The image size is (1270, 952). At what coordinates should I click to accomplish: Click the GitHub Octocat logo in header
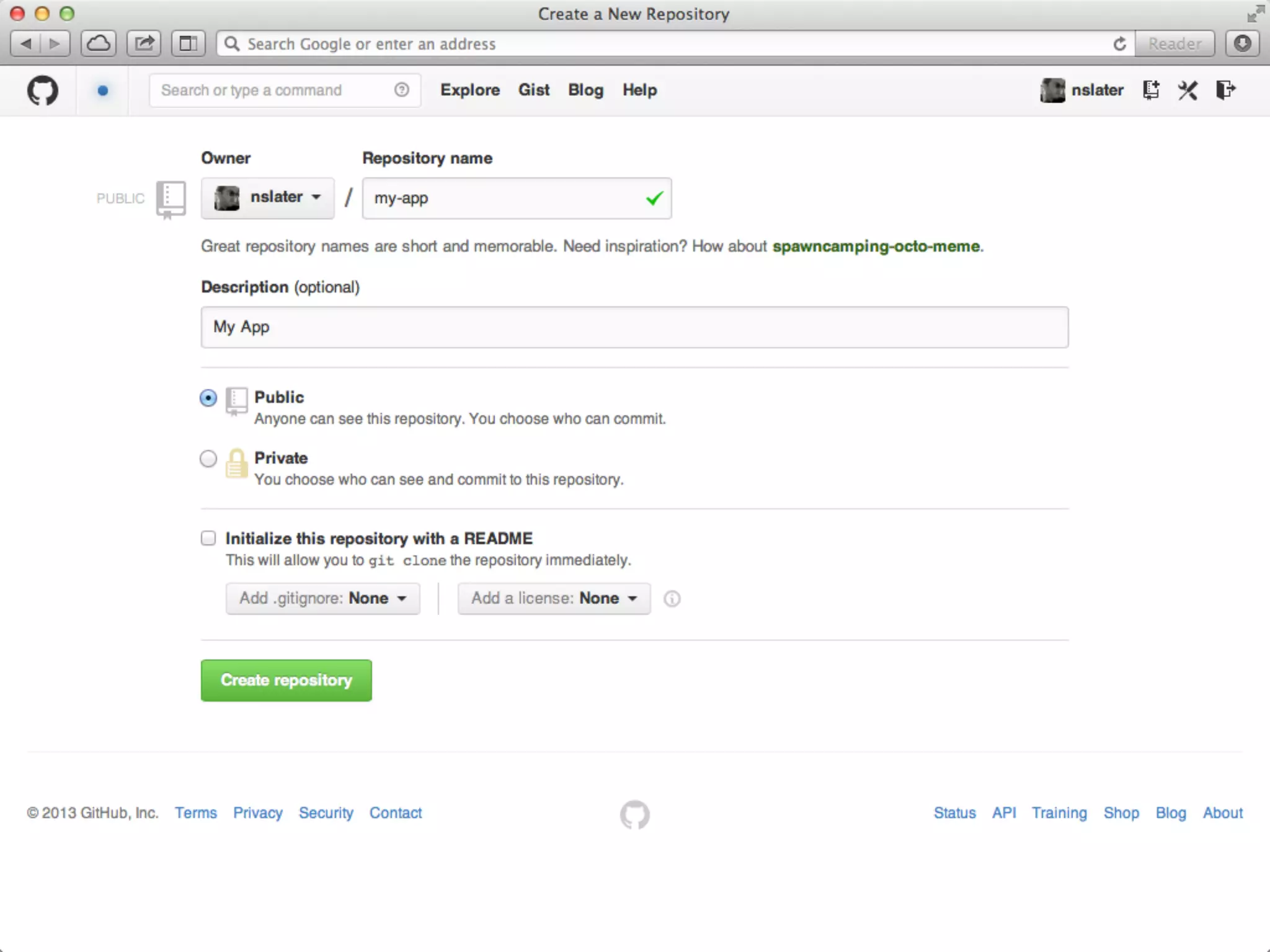point(42,90)
